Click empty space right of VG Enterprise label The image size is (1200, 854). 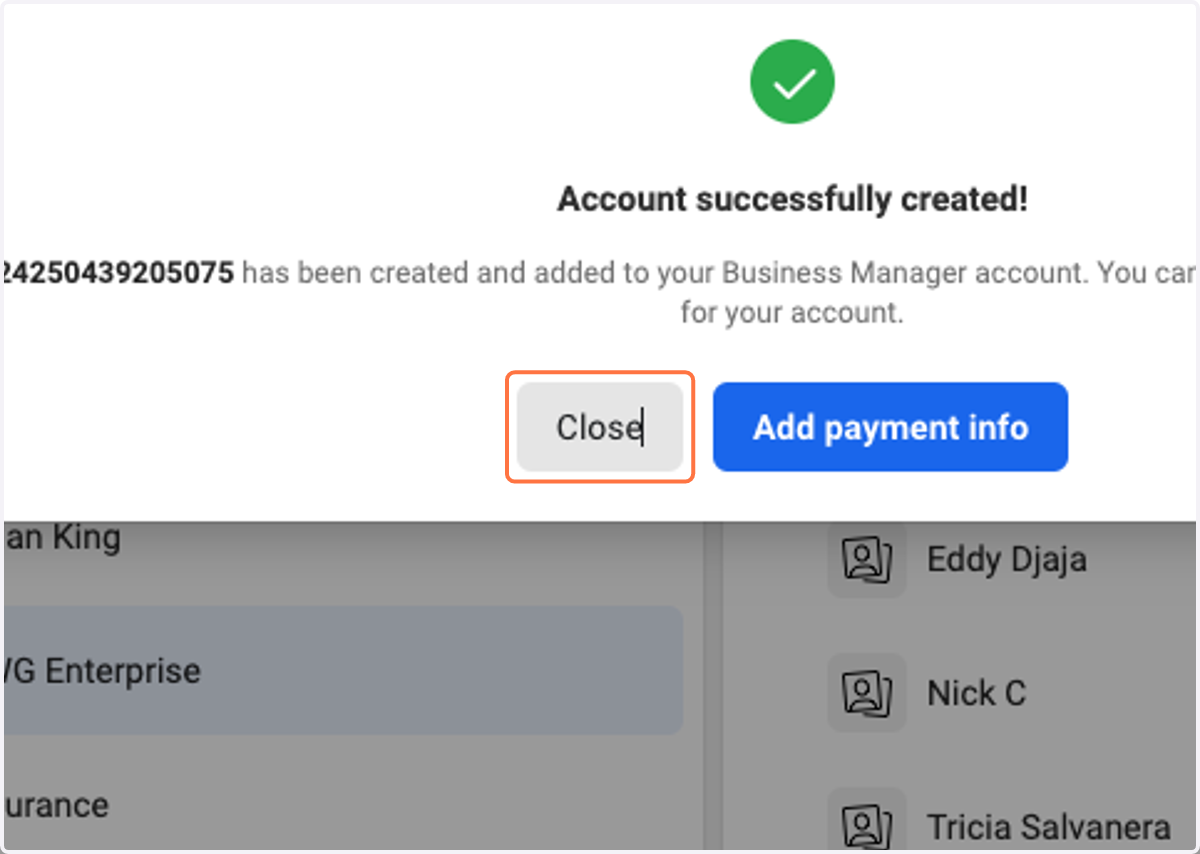(x=440, y=670)
